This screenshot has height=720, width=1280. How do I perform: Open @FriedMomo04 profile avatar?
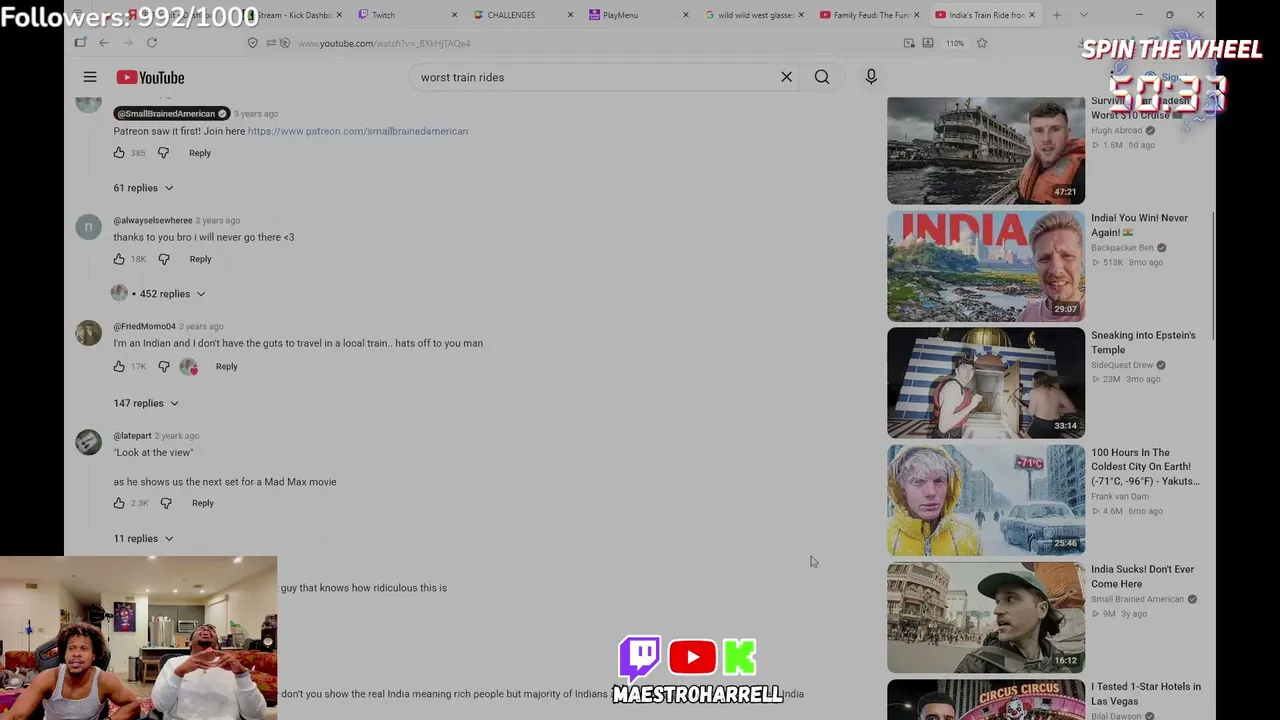(88, 333)
